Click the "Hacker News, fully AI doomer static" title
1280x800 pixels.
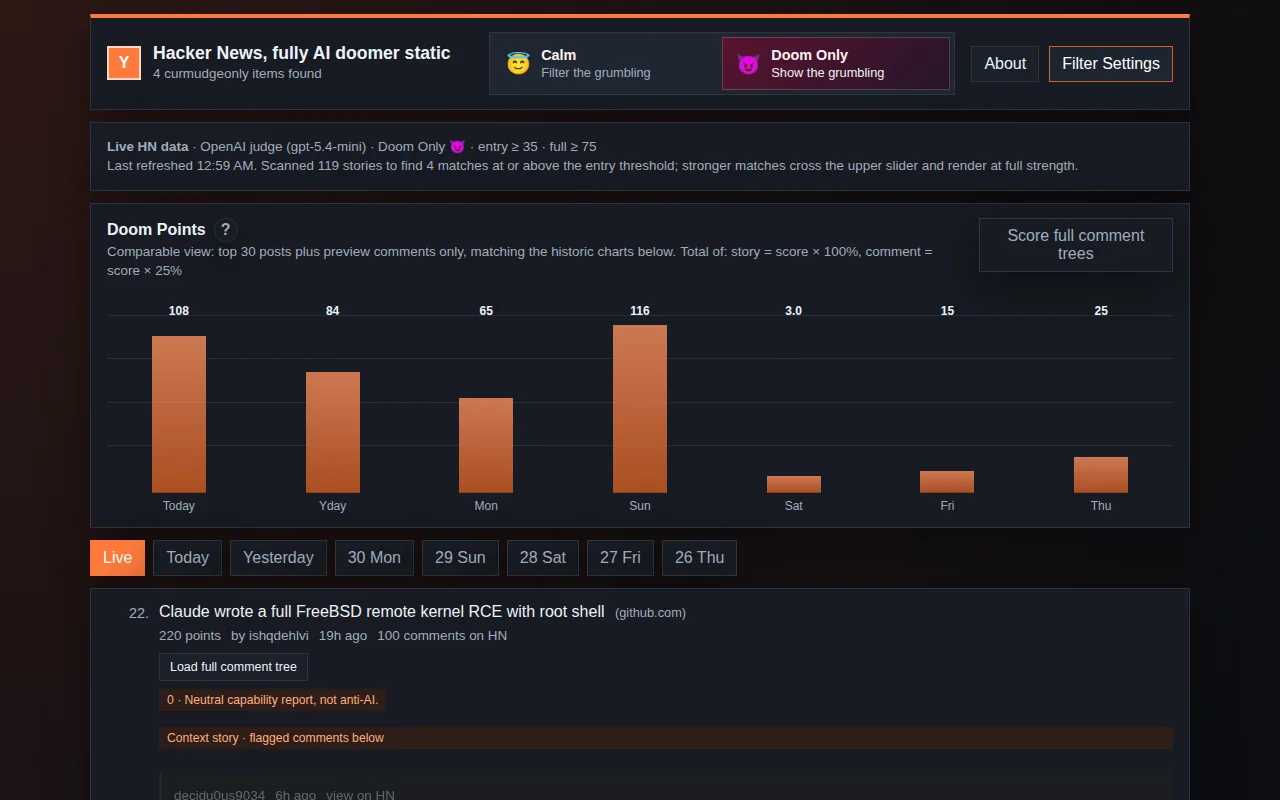(x=302, y=53)
